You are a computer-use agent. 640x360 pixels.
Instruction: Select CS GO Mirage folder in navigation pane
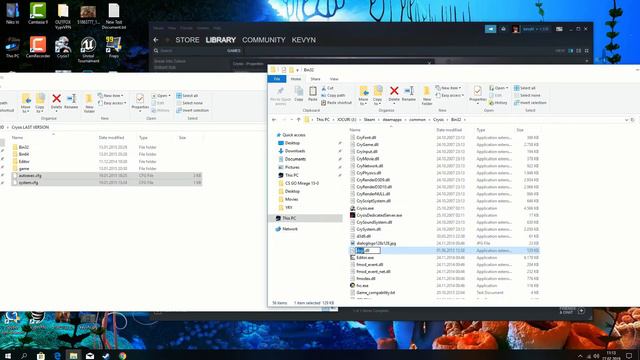click(301, 183)
